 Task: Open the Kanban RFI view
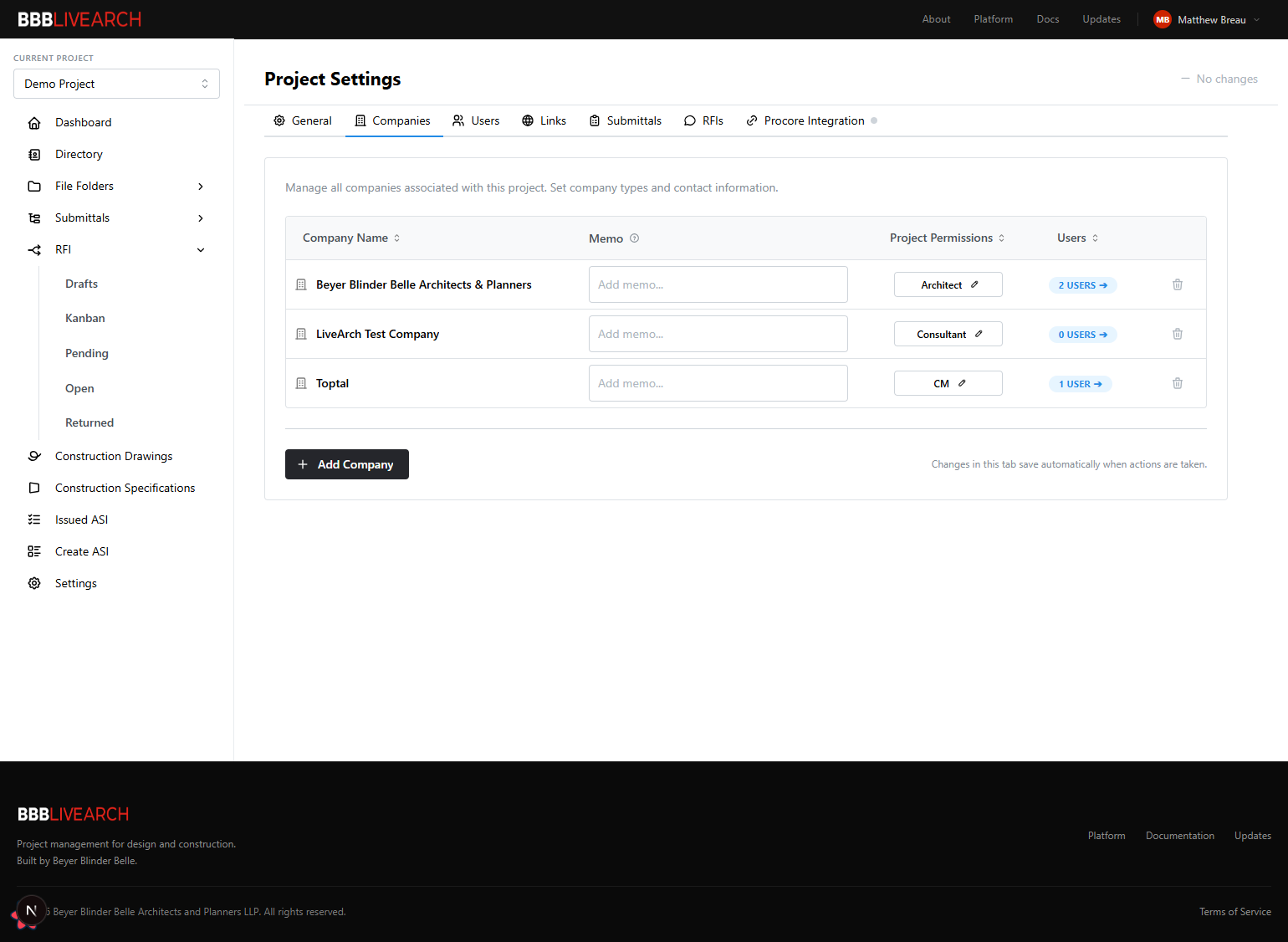85,318
